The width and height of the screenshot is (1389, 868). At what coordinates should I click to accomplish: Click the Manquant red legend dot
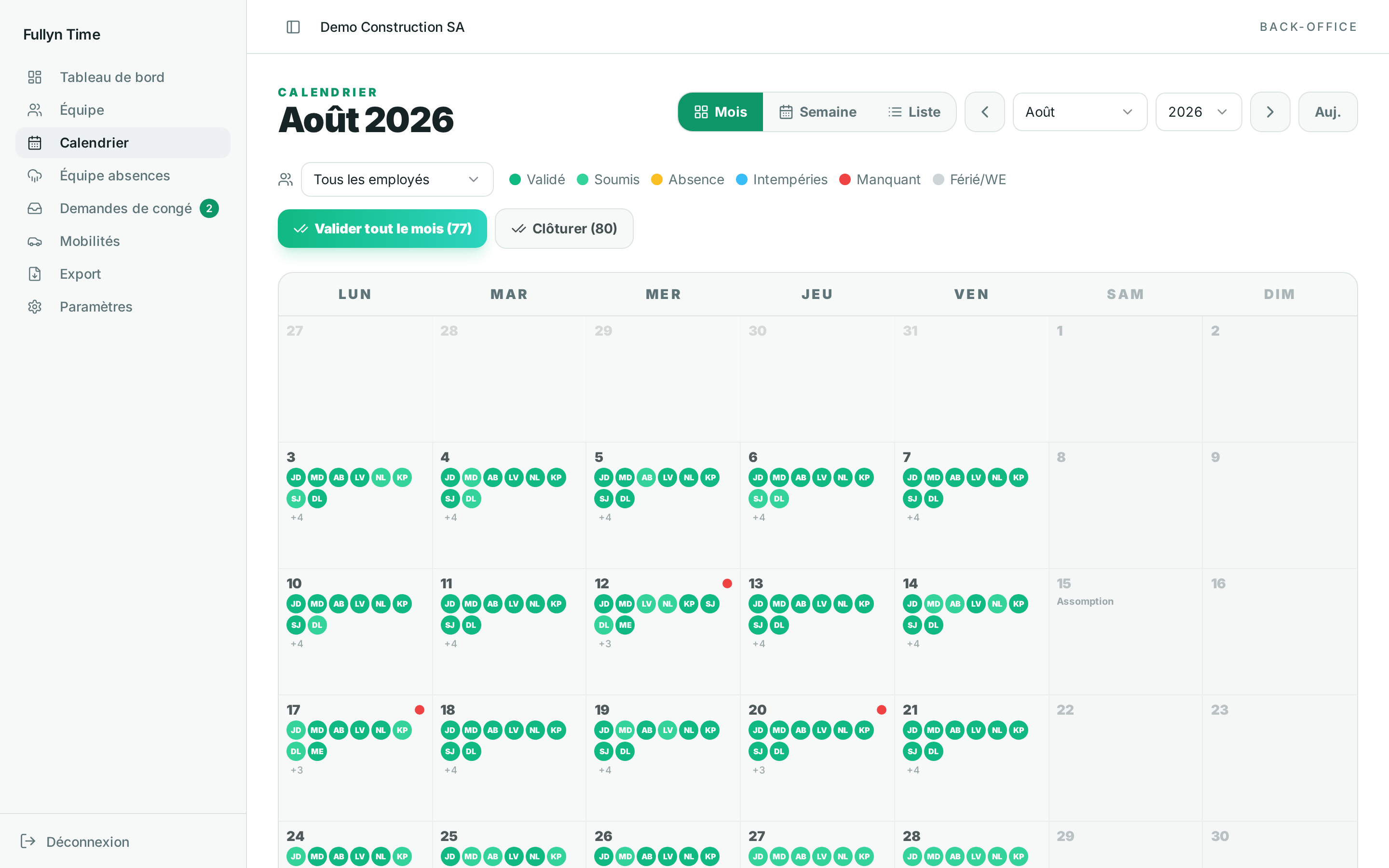(845, 180)
